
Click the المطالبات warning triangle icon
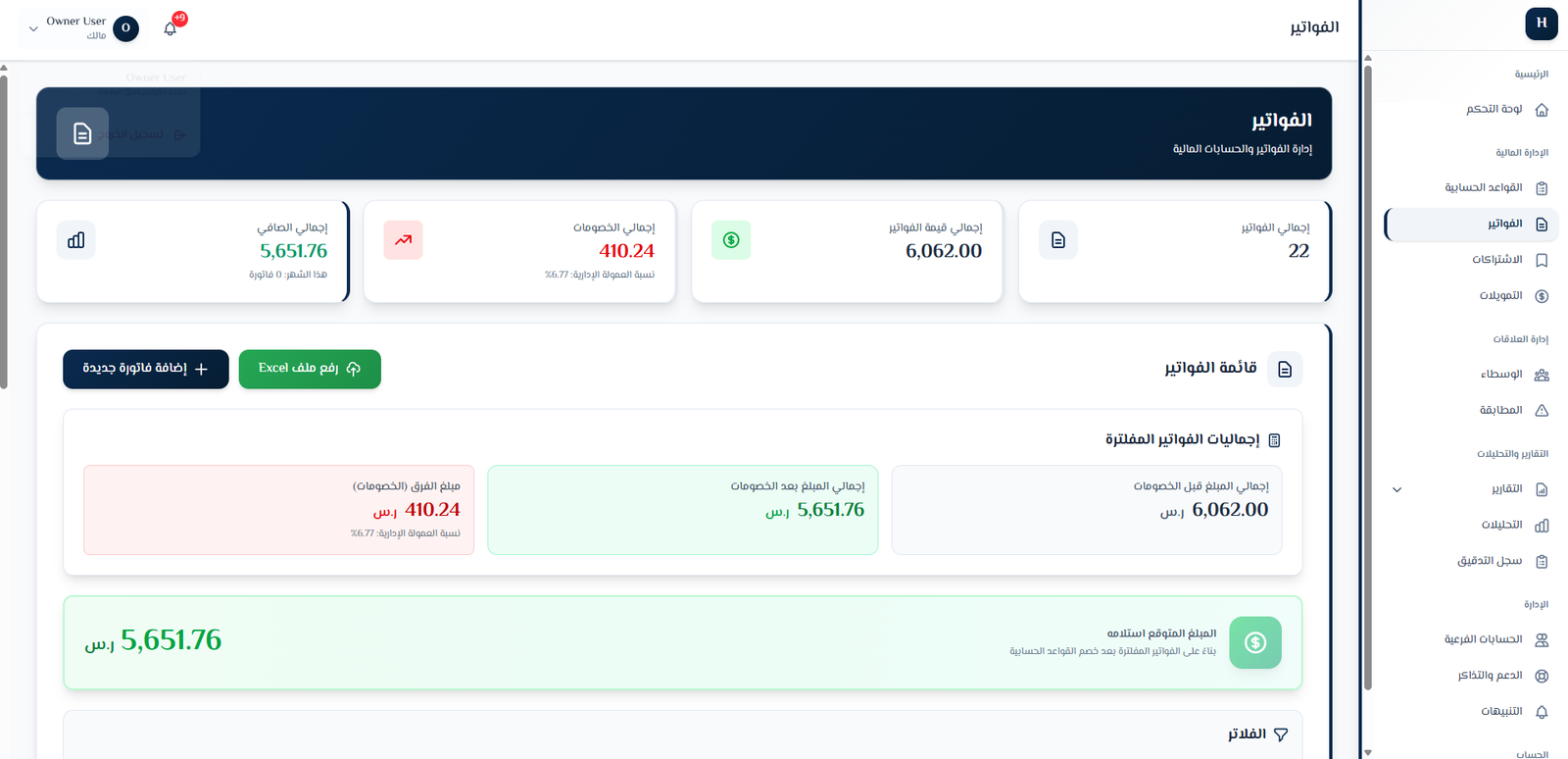click(1542, 411)
